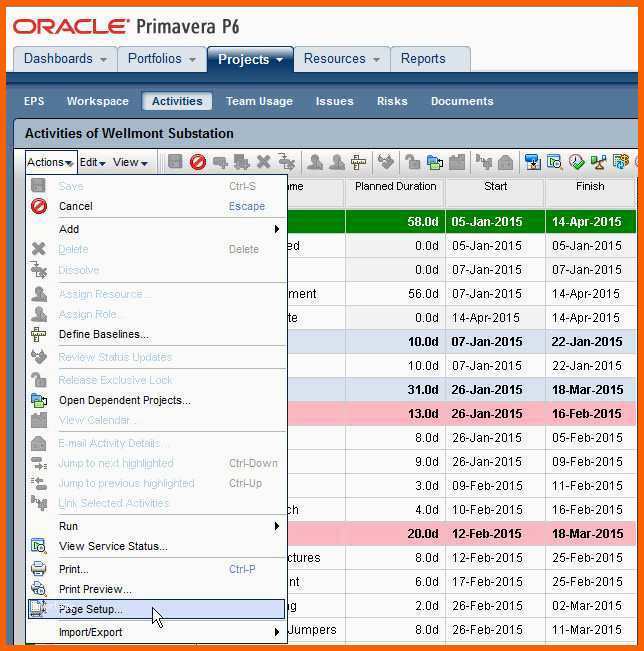Click start date 12-Feb-2015 in pink row

click(x=495, y=534)
